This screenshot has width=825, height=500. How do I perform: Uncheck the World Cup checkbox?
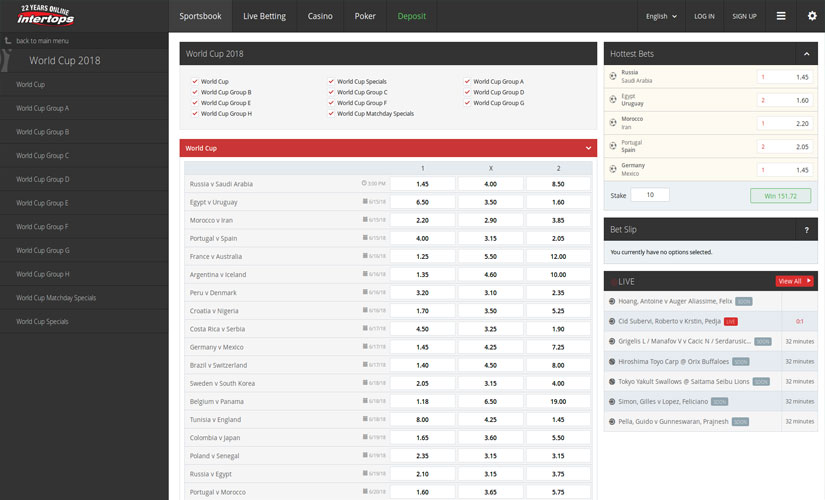click(x=195, y=82)
